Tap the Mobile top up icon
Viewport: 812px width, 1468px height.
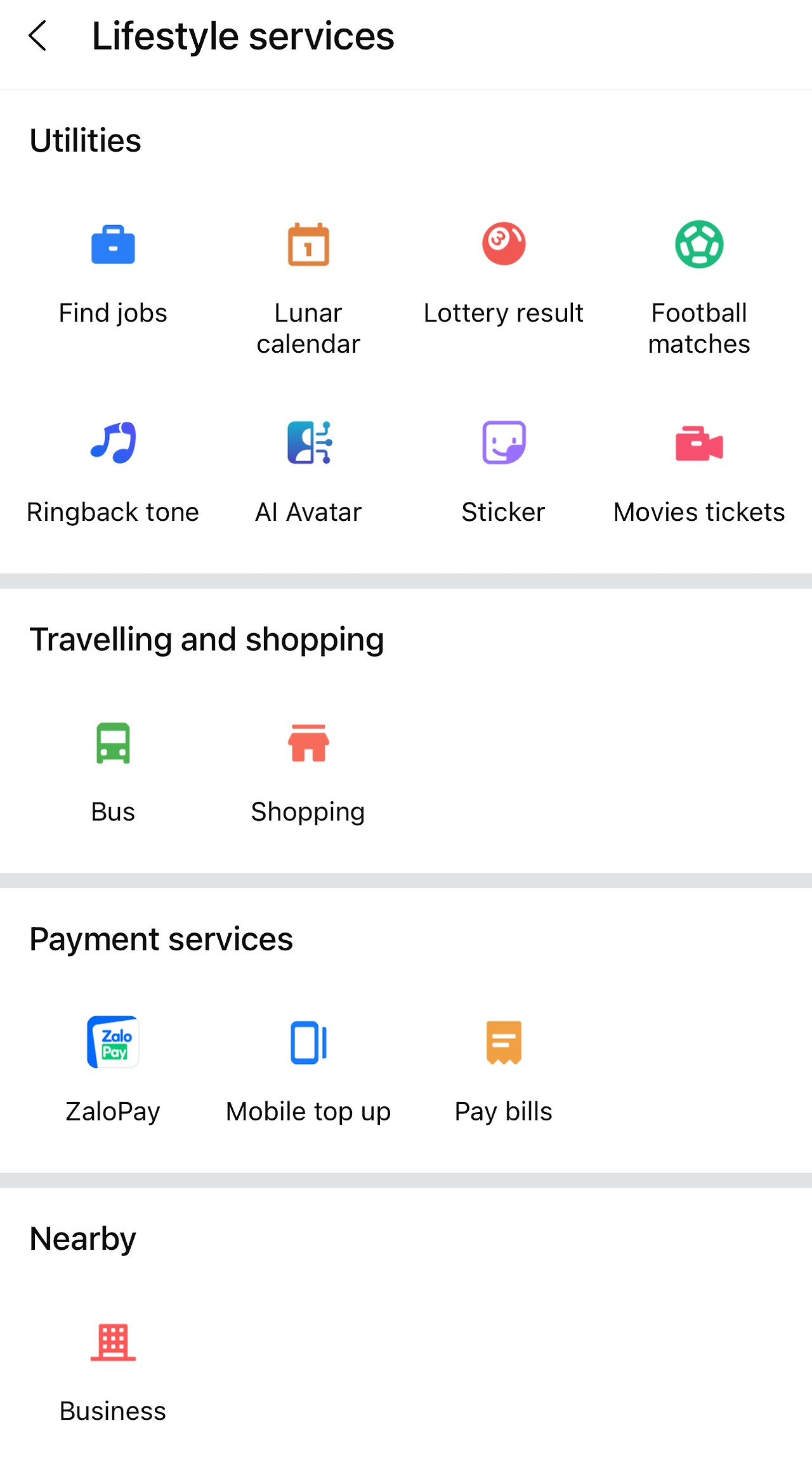click(308, 1042)
